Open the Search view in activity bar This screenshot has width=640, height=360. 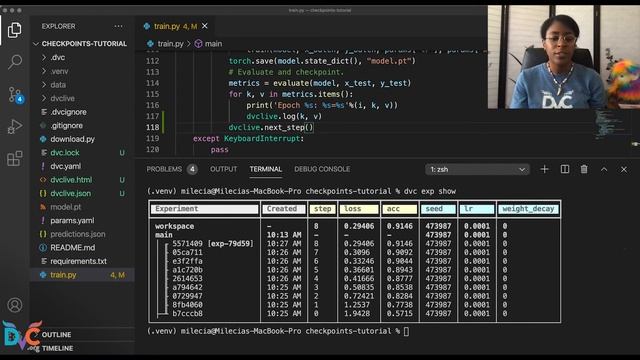15,62
